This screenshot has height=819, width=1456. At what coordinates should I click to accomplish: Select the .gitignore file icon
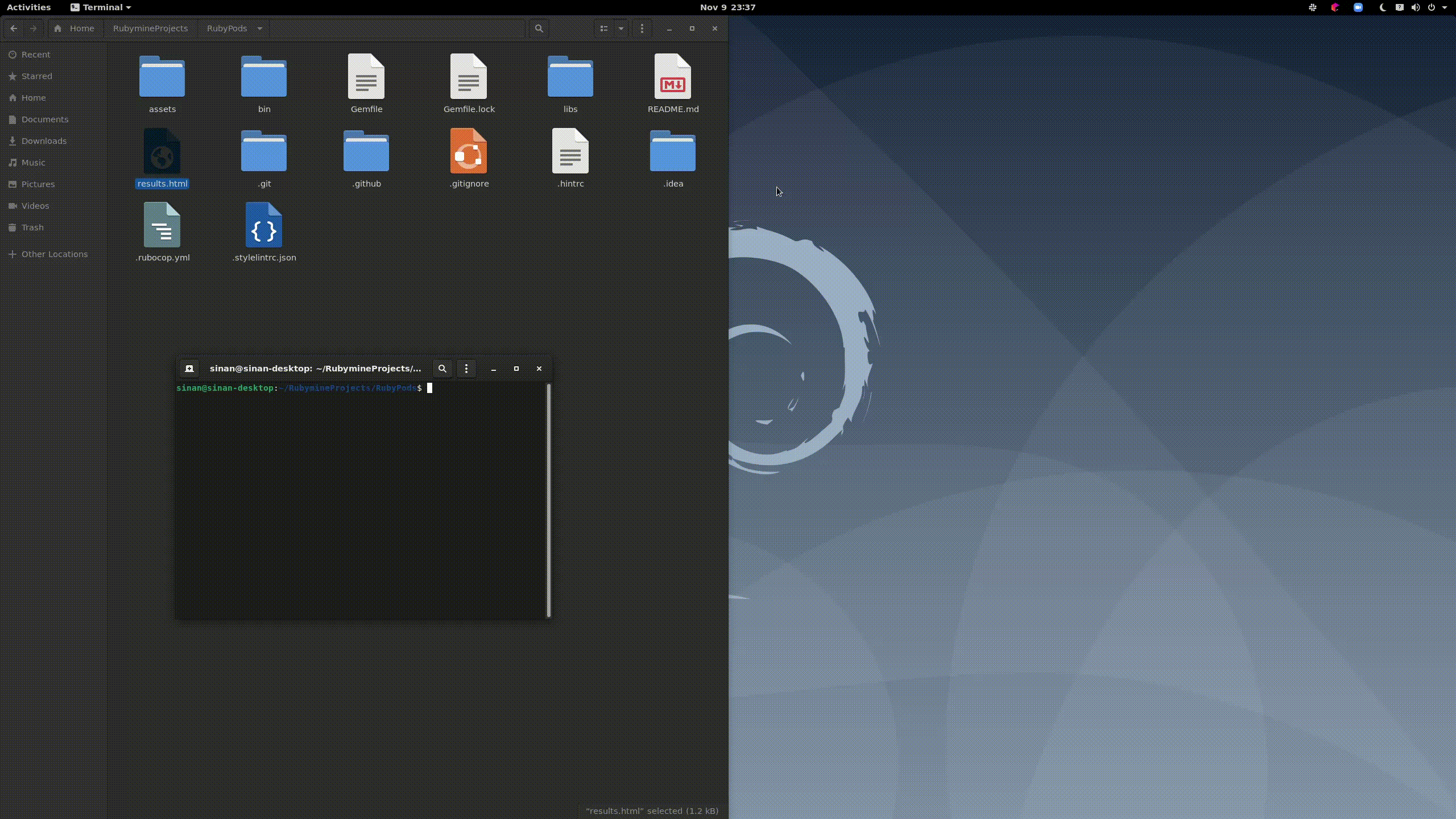point(469,151)
